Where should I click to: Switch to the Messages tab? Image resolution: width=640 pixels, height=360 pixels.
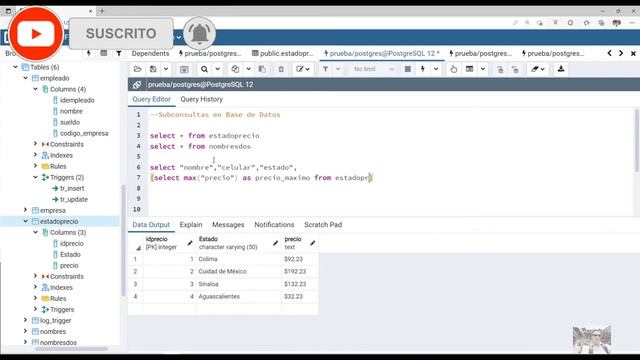228,224
